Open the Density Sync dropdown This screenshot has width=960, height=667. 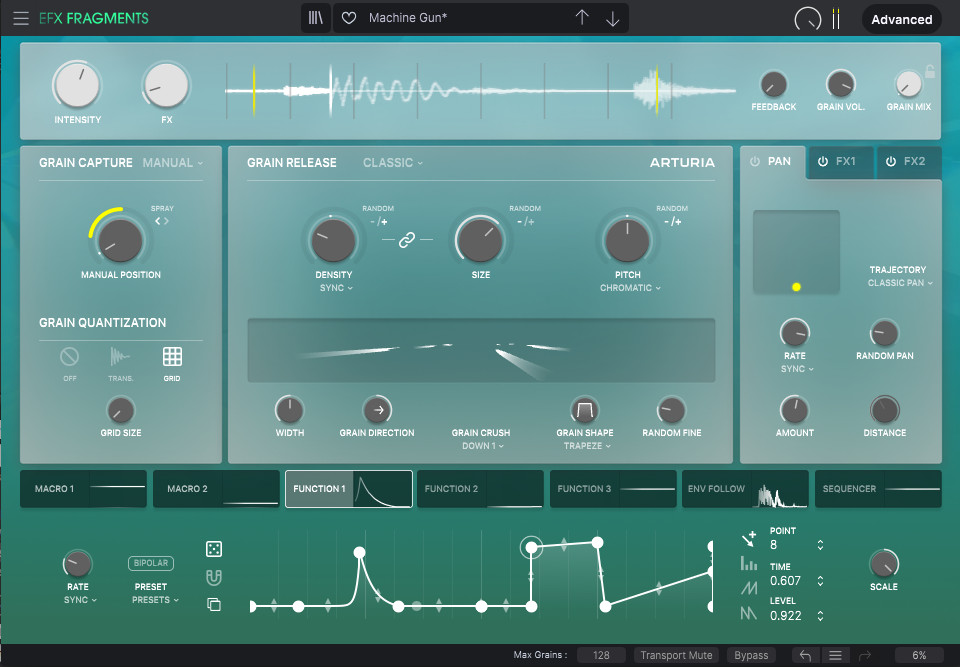coord(336,288)
